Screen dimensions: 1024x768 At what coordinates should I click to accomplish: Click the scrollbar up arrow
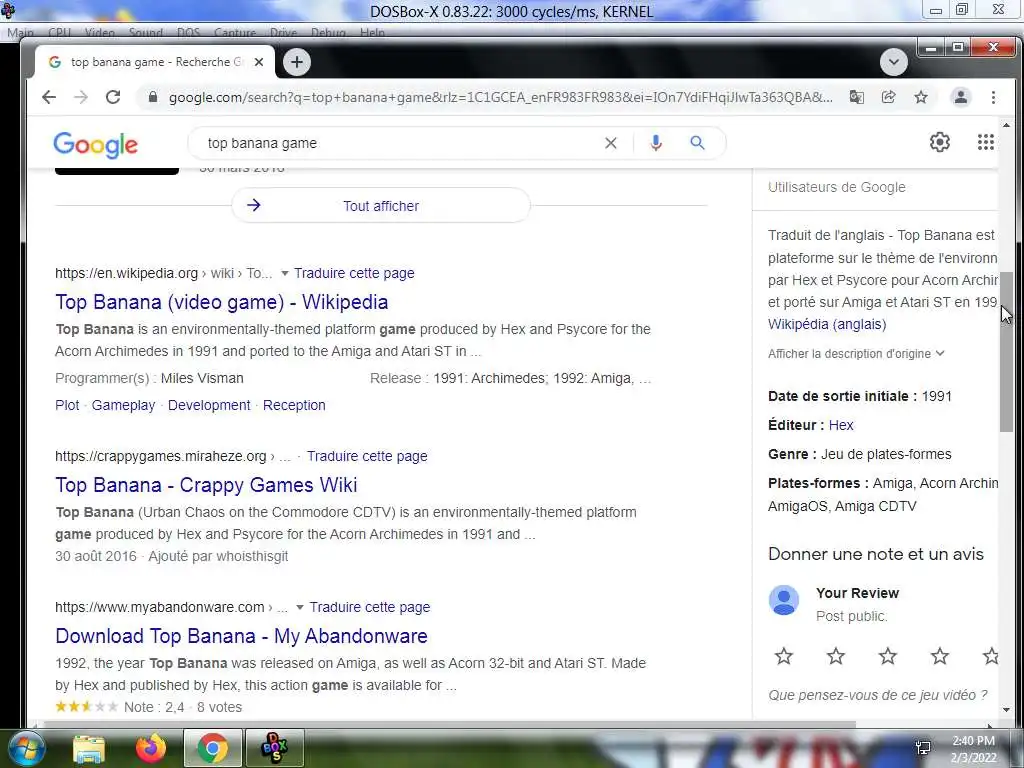click(x=1006, y=125)
